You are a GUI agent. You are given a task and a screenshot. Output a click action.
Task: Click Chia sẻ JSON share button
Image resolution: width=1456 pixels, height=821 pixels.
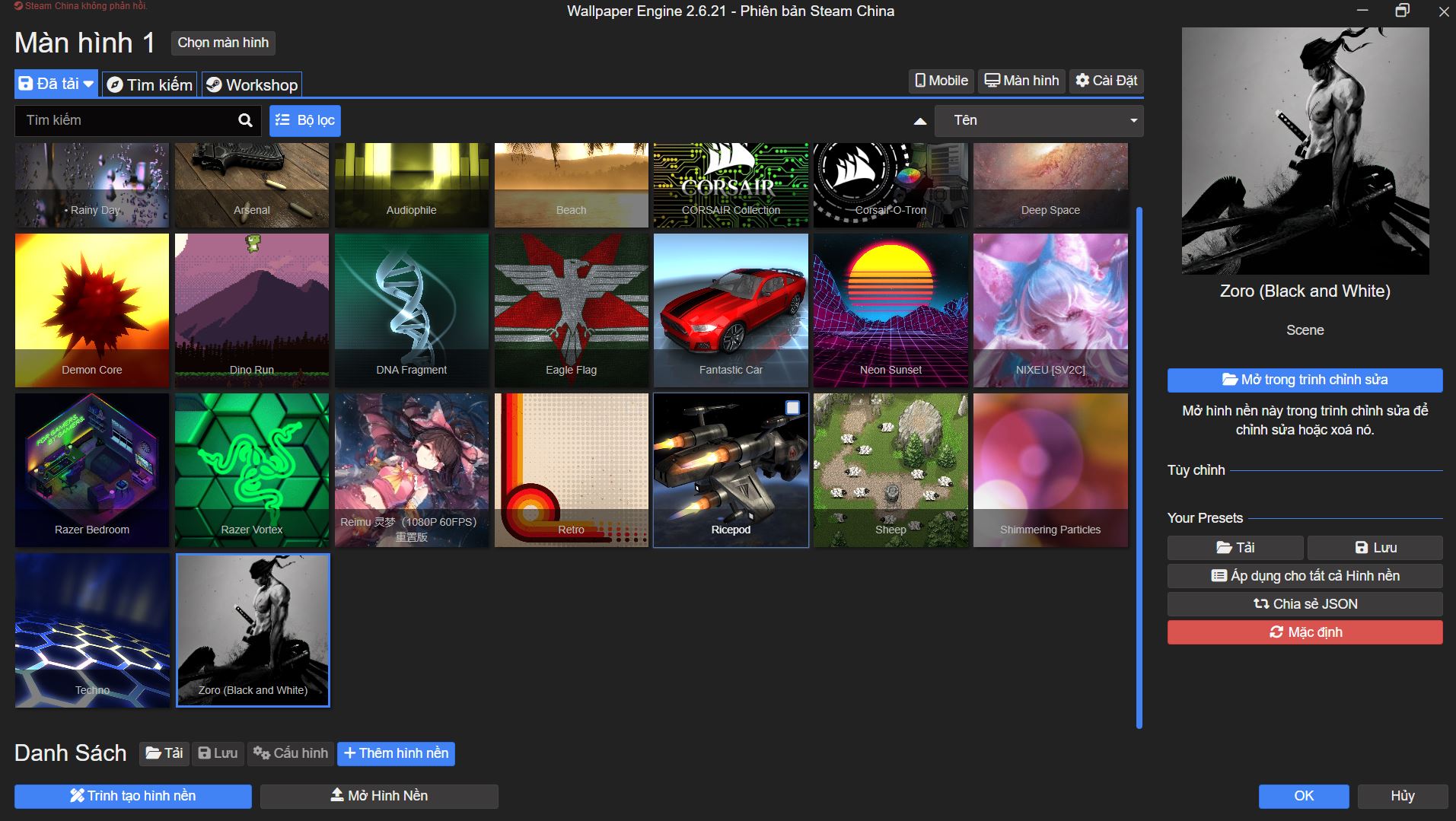point(1305,604)
